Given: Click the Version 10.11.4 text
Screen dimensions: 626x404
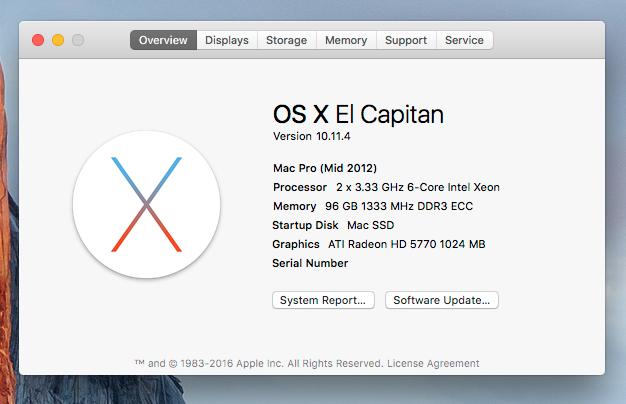Looking at the screenshot, I should [312, 136].
